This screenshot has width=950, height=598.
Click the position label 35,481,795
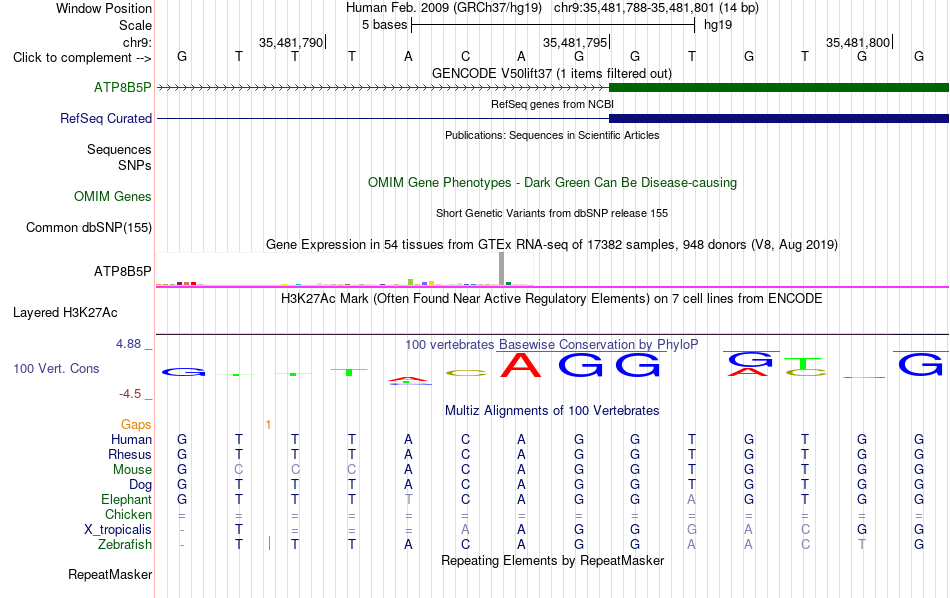575,42
